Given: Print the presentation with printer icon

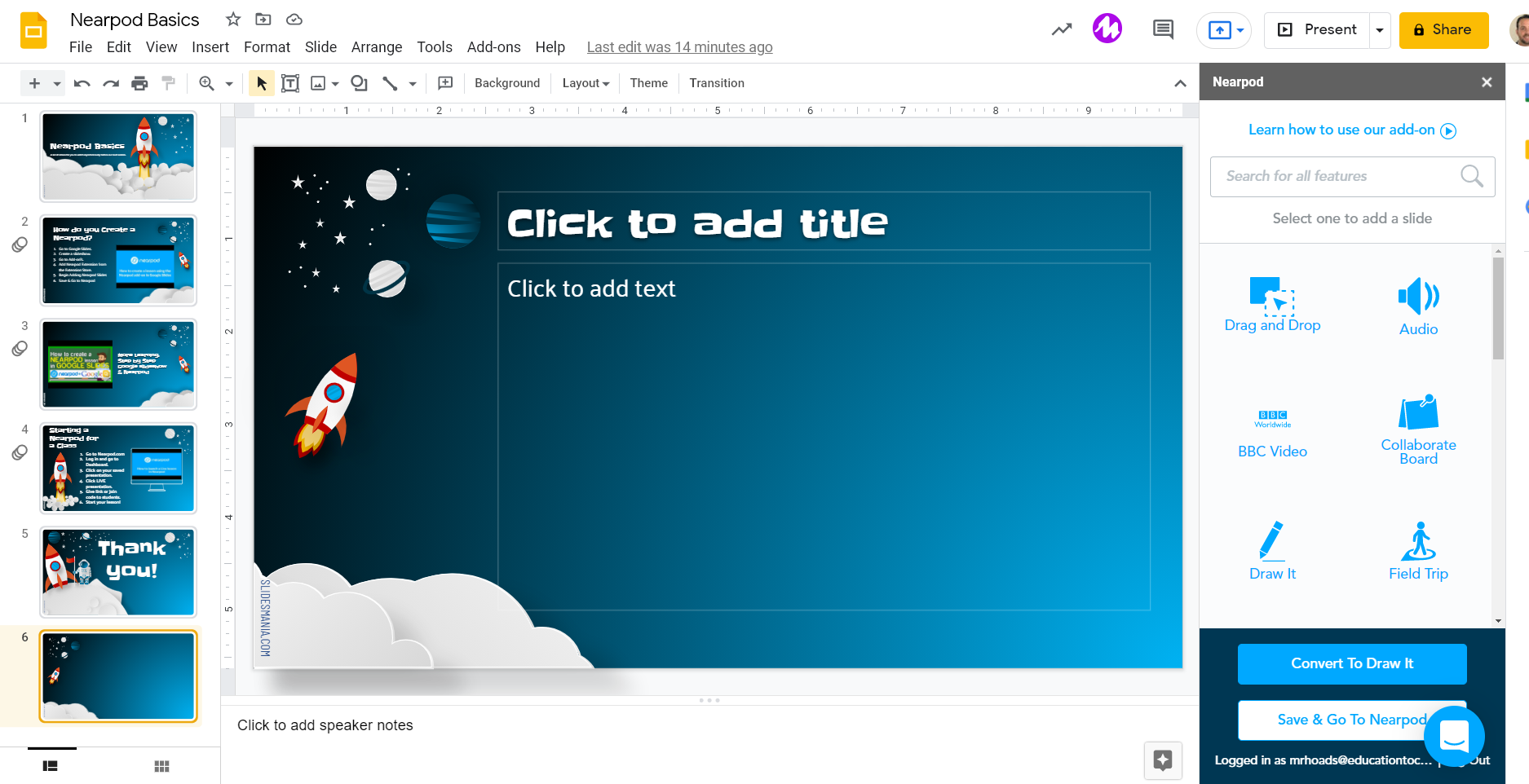Looking at the screenshot, I should [140, 83].
